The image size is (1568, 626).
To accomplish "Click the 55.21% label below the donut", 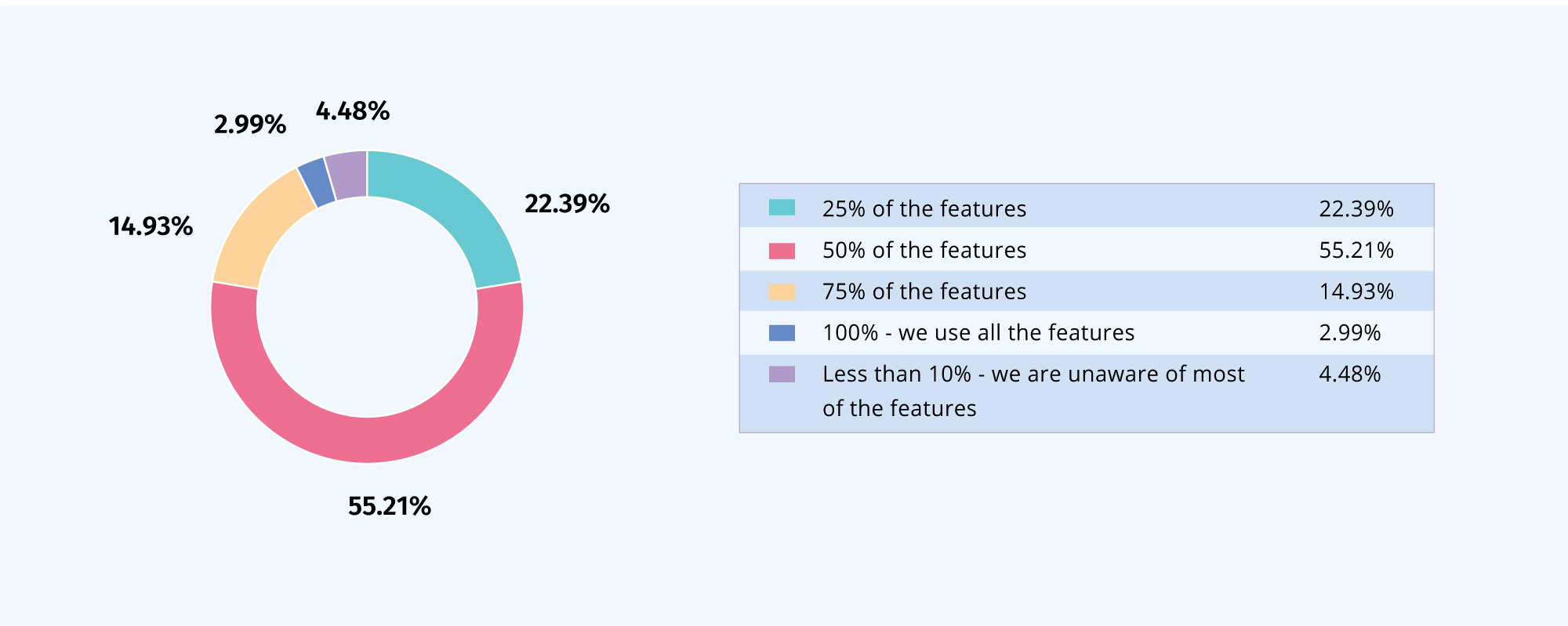I will coord(390,506).
